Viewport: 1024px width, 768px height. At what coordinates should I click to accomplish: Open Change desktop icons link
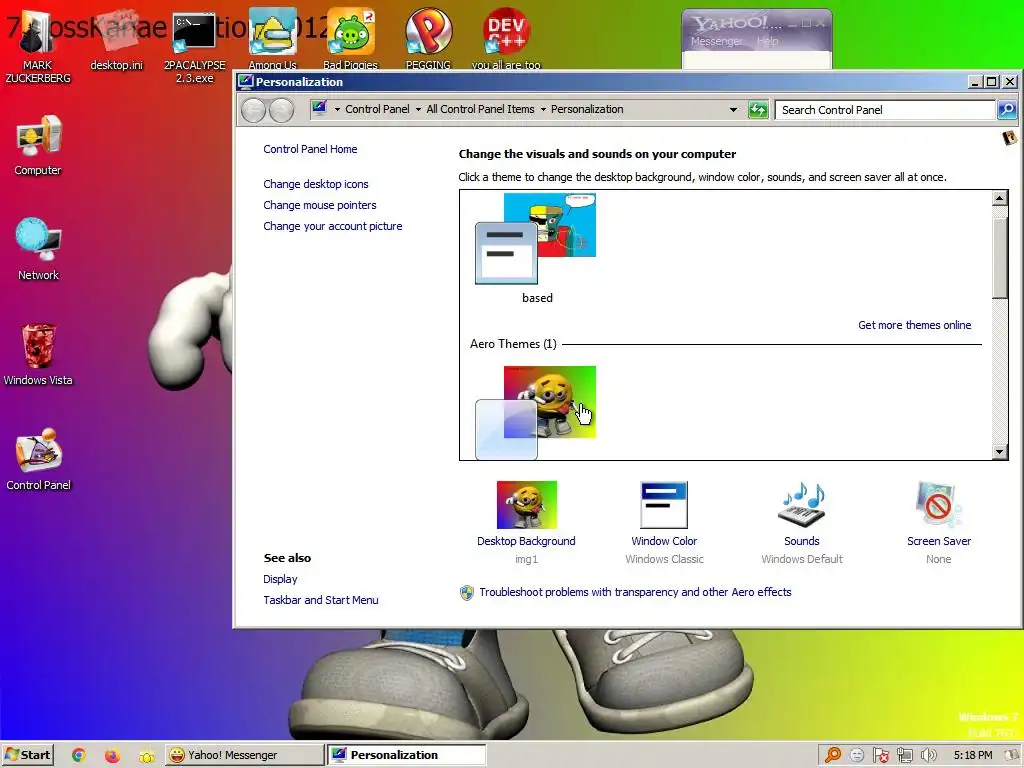[315, 184]
